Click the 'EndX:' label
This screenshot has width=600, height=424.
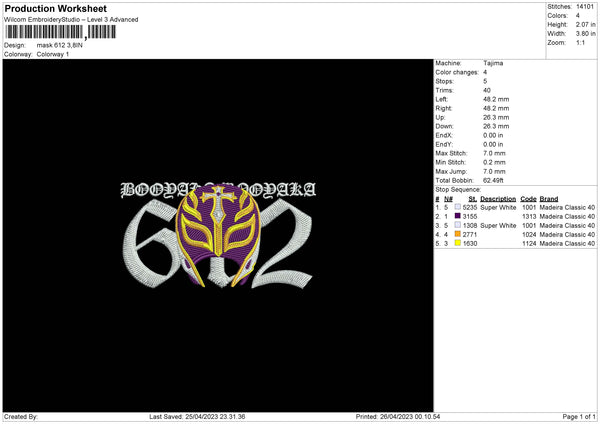coord(444,135)
